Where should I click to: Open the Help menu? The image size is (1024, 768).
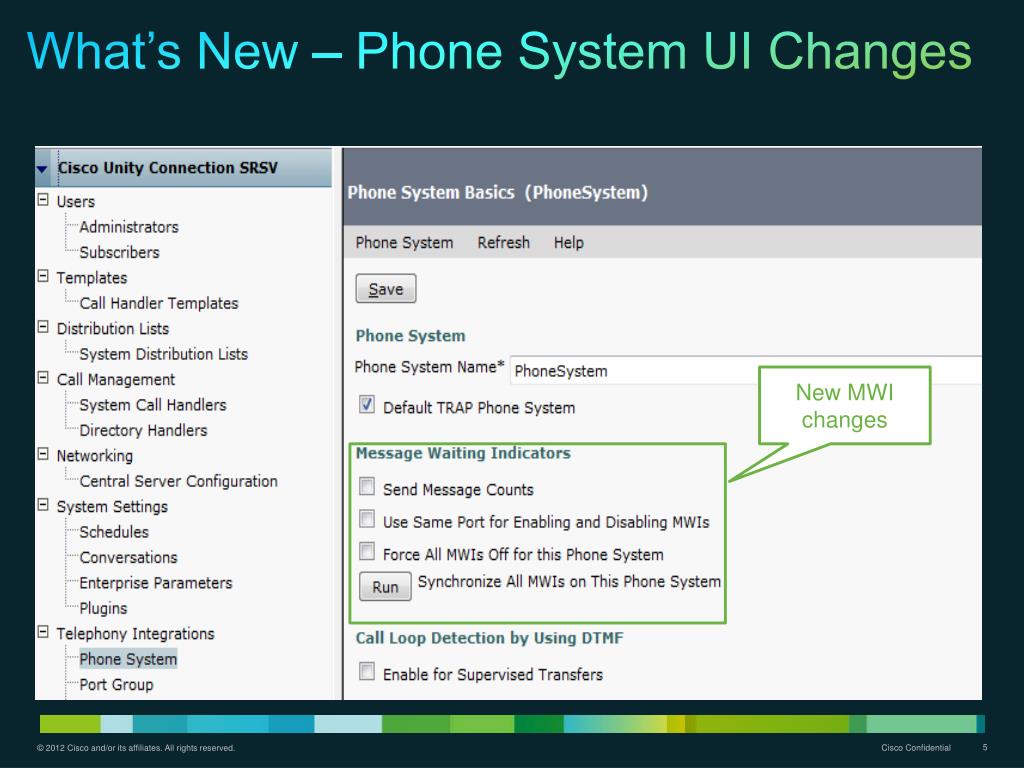[x=569, y=243]
